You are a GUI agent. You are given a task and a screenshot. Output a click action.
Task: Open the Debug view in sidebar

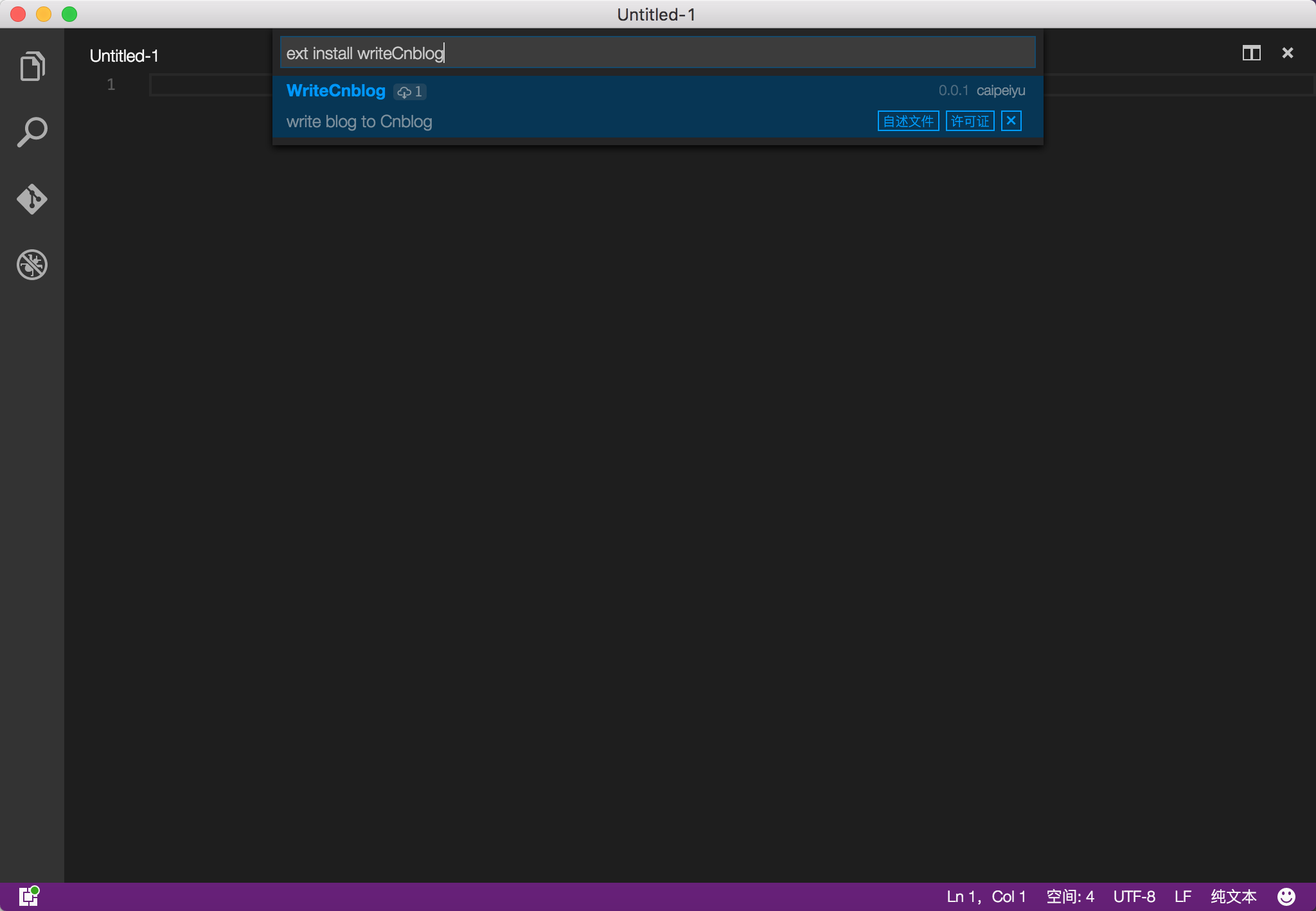click(x=32, y=265)
